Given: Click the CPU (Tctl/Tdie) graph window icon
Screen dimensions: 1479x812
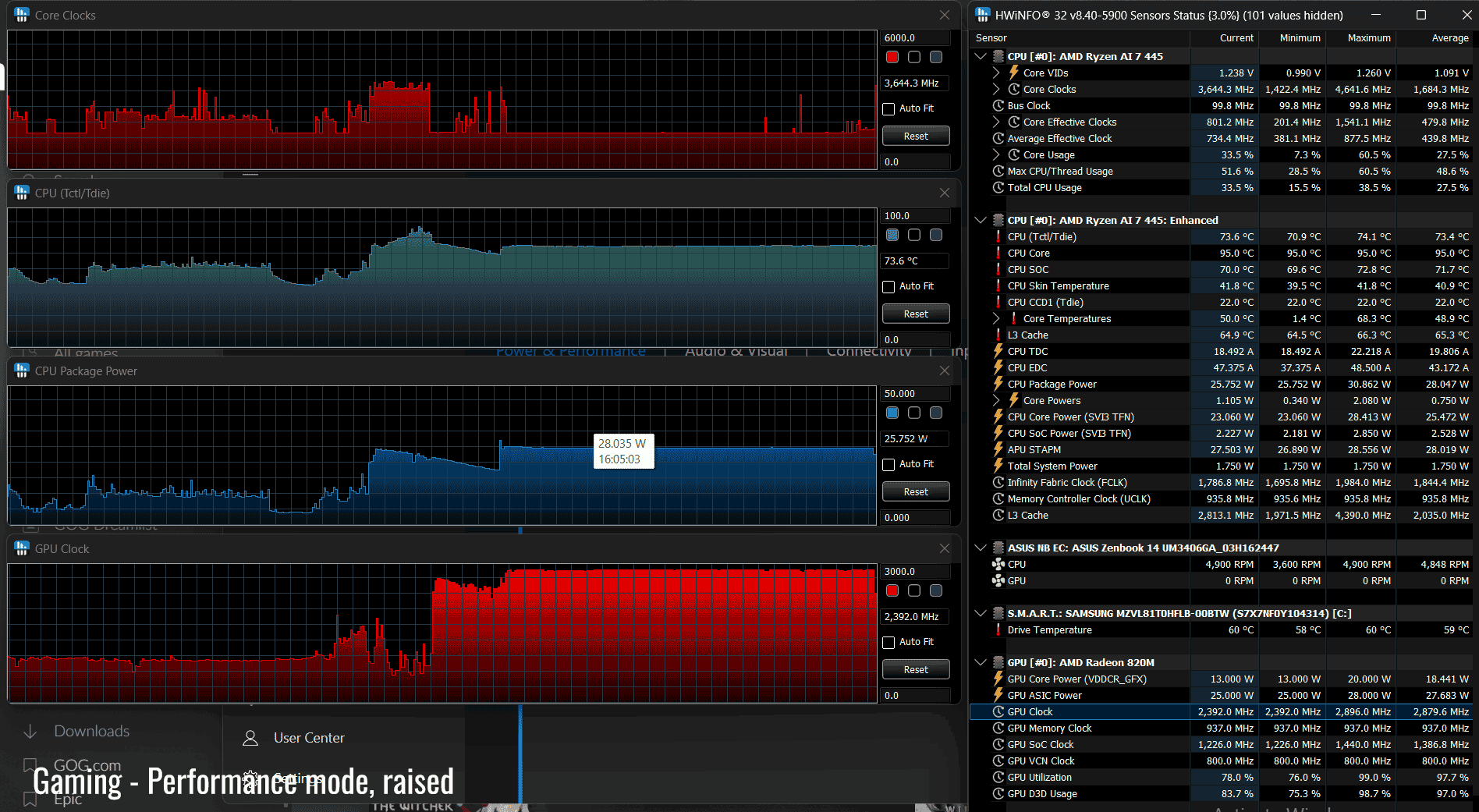Looking at the screenshot, I should click(x=22, y=193).
